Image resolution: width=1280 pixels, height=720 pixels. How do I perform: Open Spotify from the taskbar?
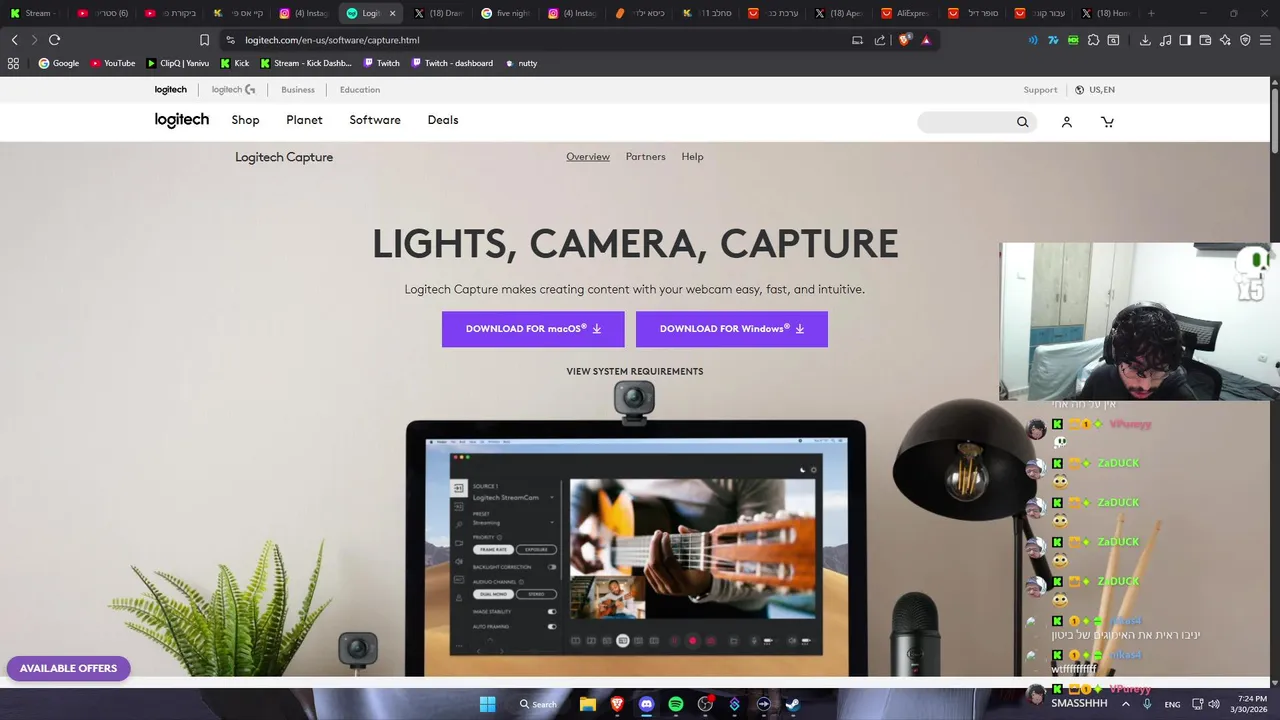(676, 704)
